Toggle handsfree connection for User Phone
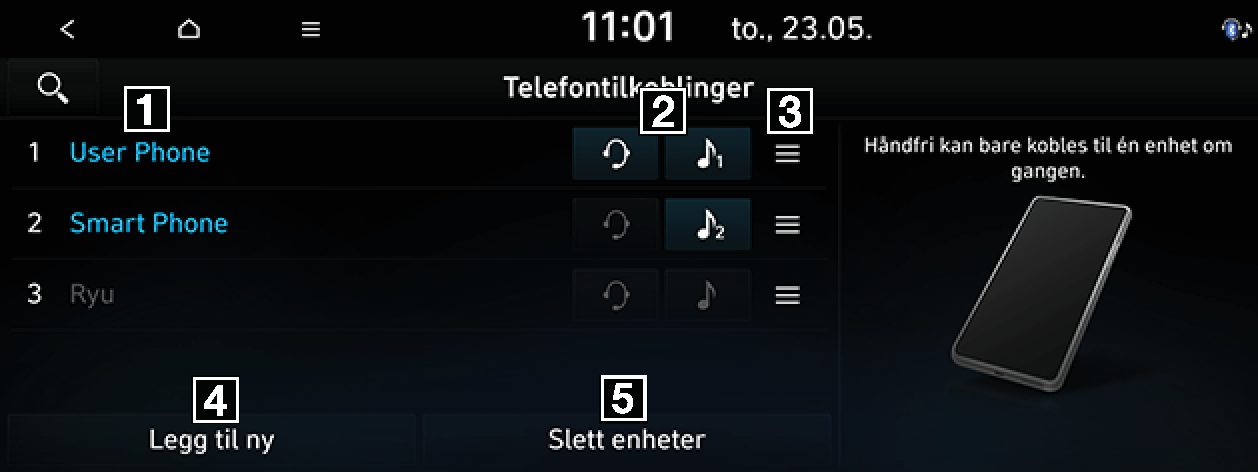The width and height of the screenshot is (1258, 472). (616, 155)
